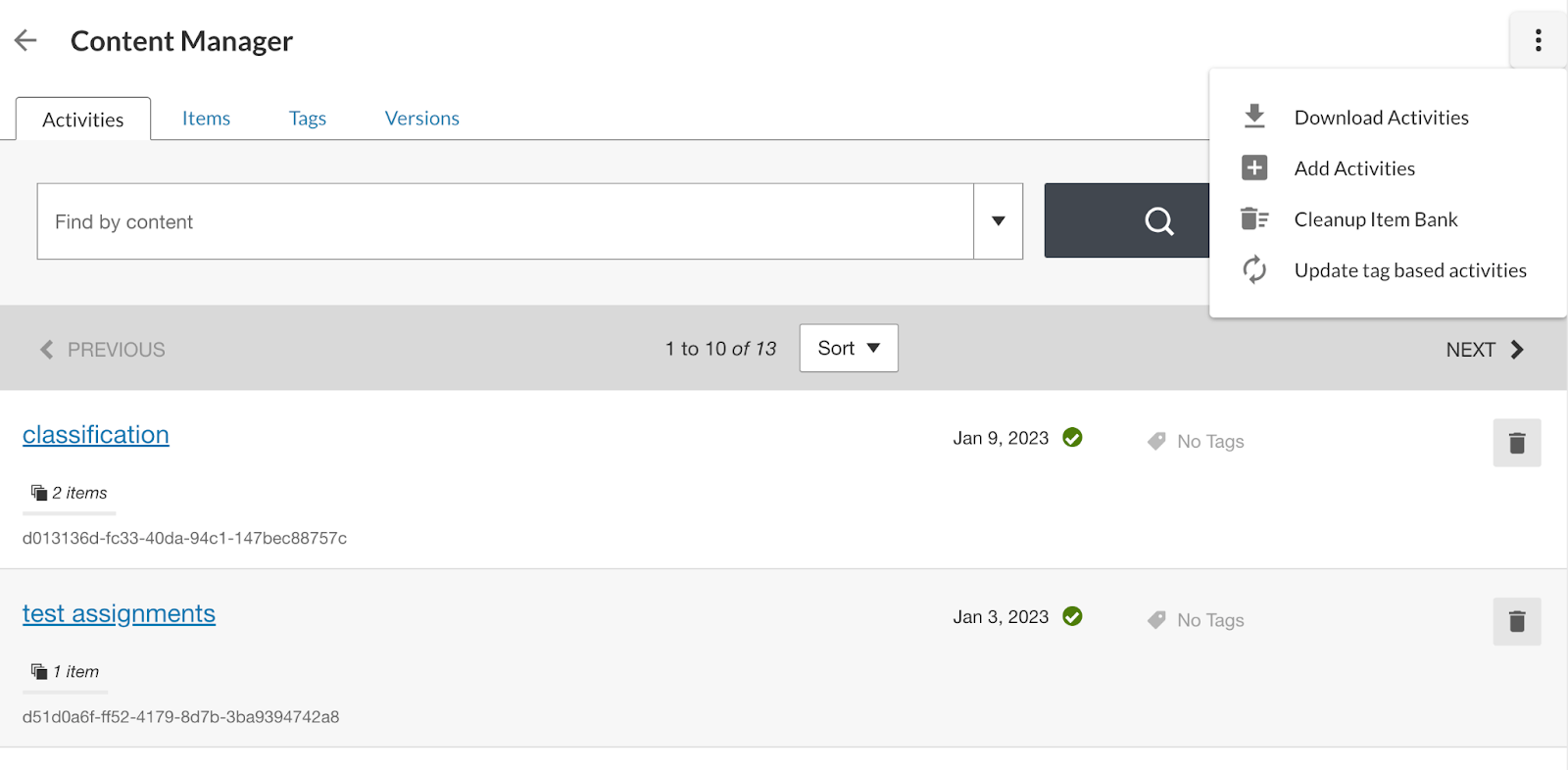
Task: Click the tag icon next to No Tags
Action: [1157, 440]
